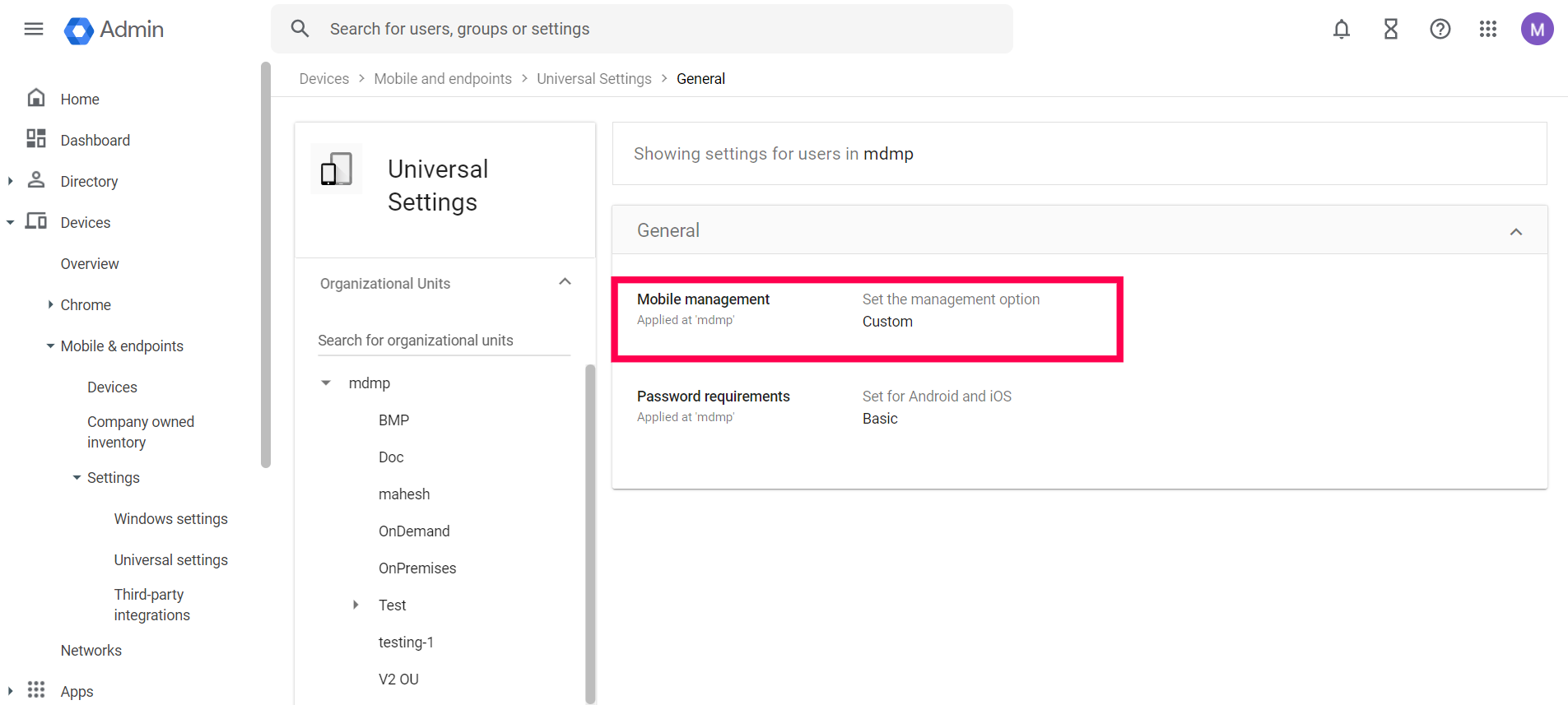The width and height of the screenshot is (1568, 705).
Task: Open the Google apps grid
Action: [1487, 30]
